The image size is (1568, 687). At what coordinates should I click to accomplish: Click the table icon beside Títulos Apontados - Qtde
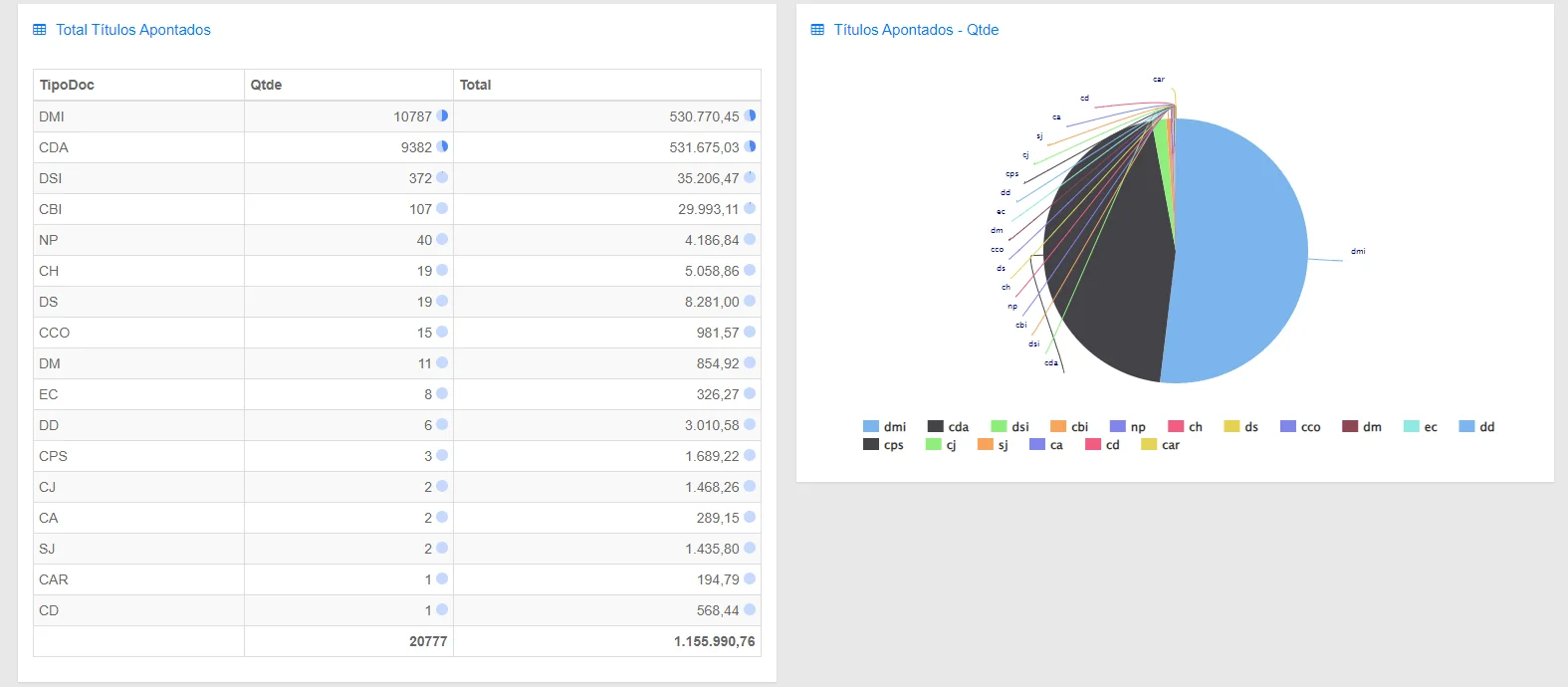pos(818,30)
